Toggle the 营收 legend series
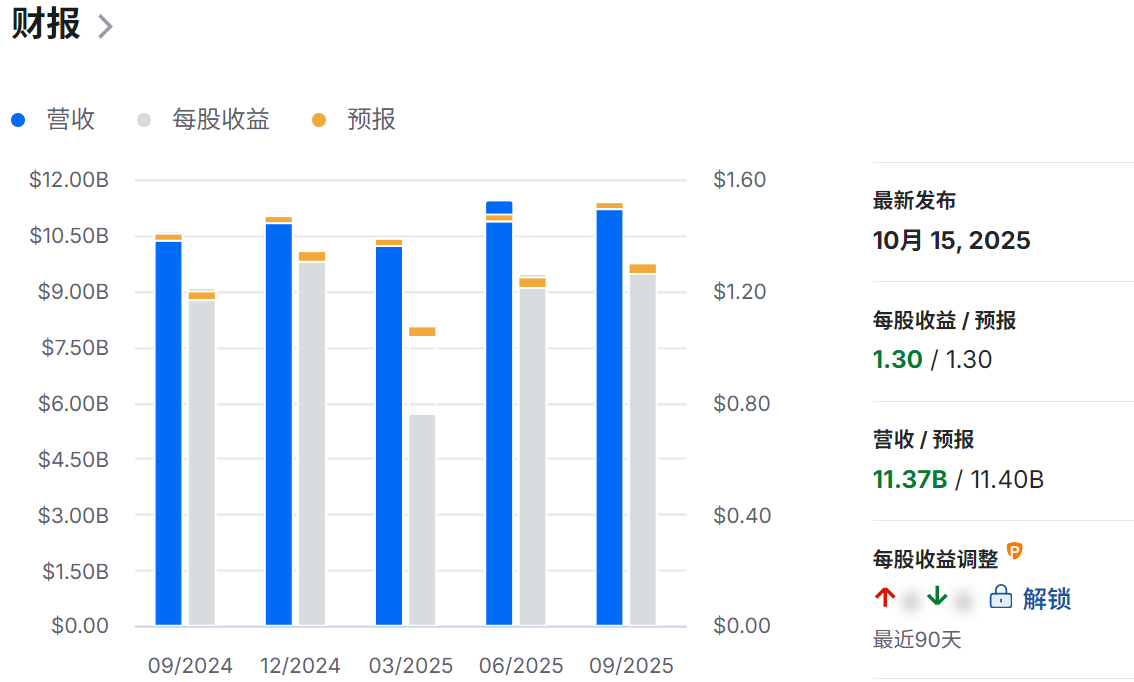Image resolution: width=1134 pixels, height=682 pixels. coord(70,120)
